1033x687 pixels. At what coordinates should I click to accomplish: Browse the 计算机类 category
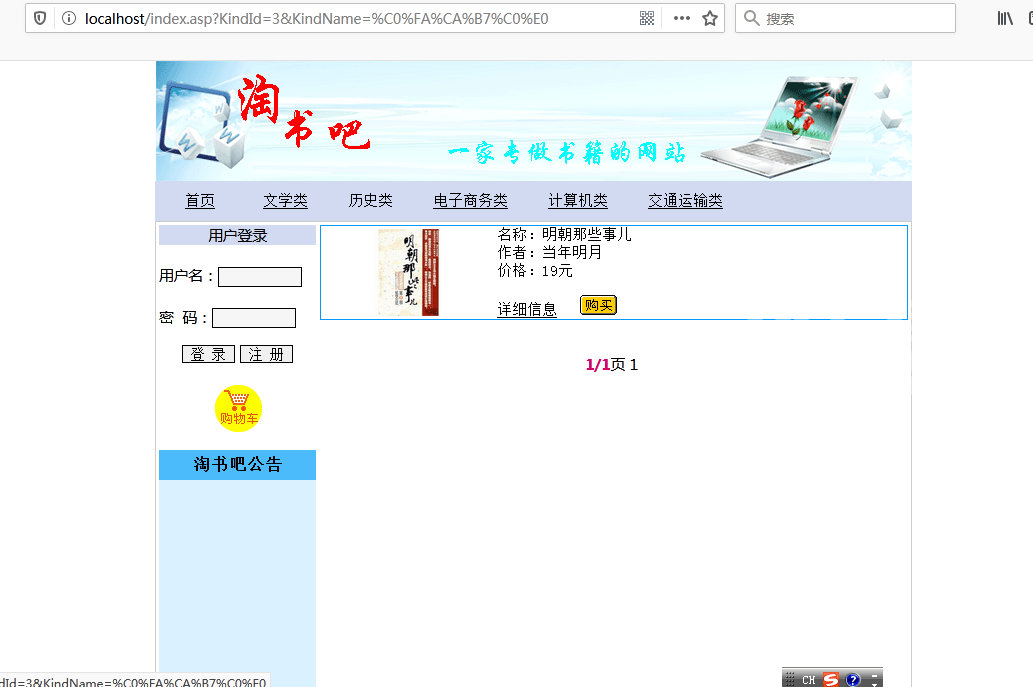point(578,201)
